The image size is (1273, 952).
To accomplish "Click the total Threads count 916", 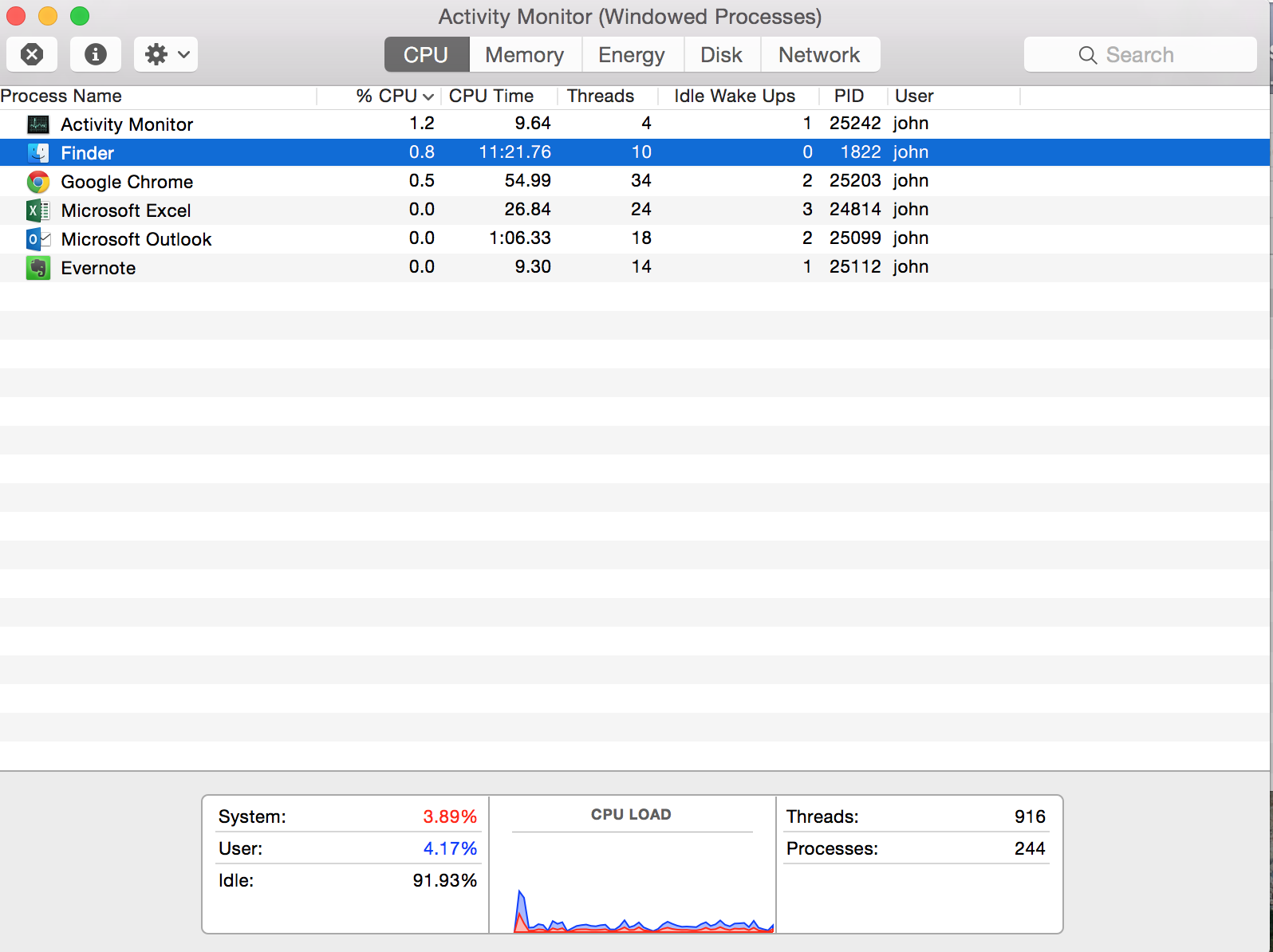I will 1030,816.
